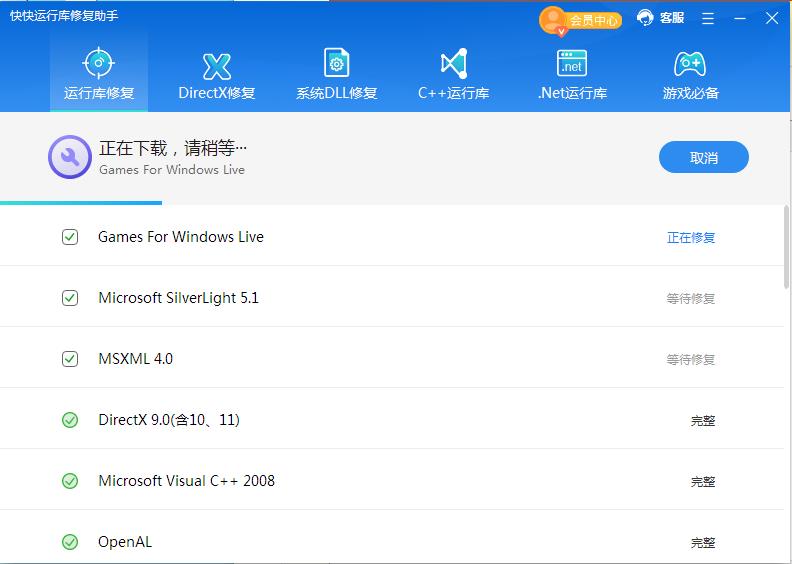This screenshot has width=792, height=564.
Task: Cancel the download with 取消 button
Action: (704, 157)
